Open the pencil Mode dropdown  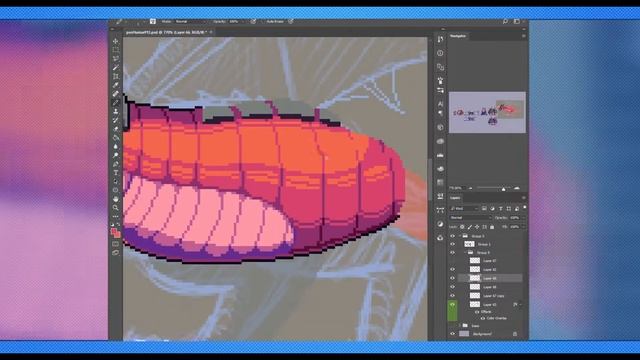190,21
